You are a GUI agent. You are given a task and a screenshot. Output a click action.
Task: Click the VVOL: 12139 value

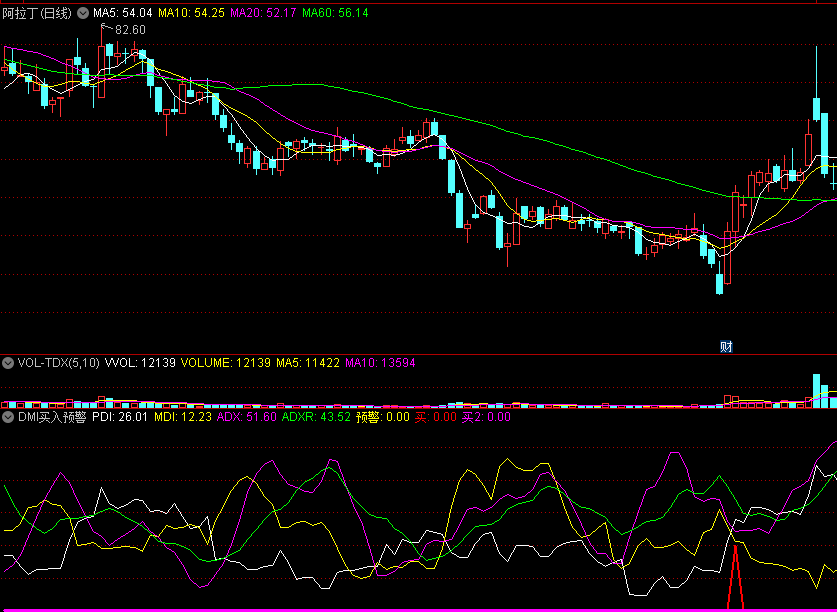(140, 363)
